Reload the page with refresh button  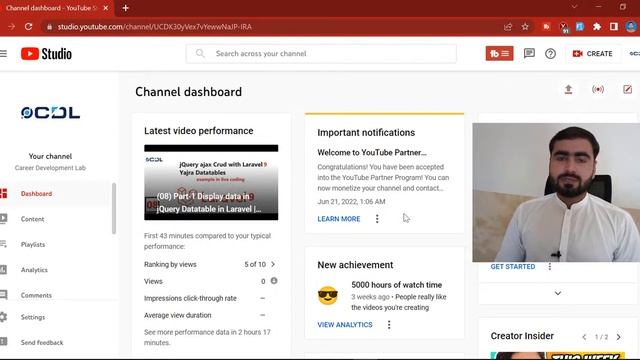(28, 27)
